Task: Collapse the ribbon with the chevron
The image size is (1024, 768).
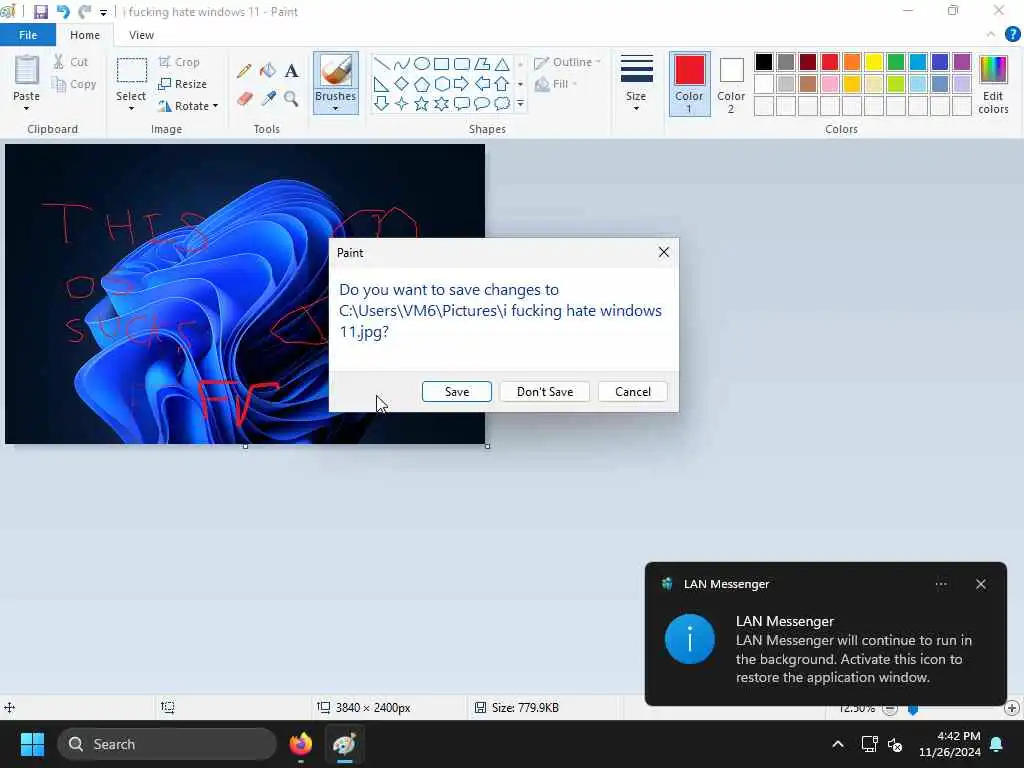Action: tap(991, 35)
